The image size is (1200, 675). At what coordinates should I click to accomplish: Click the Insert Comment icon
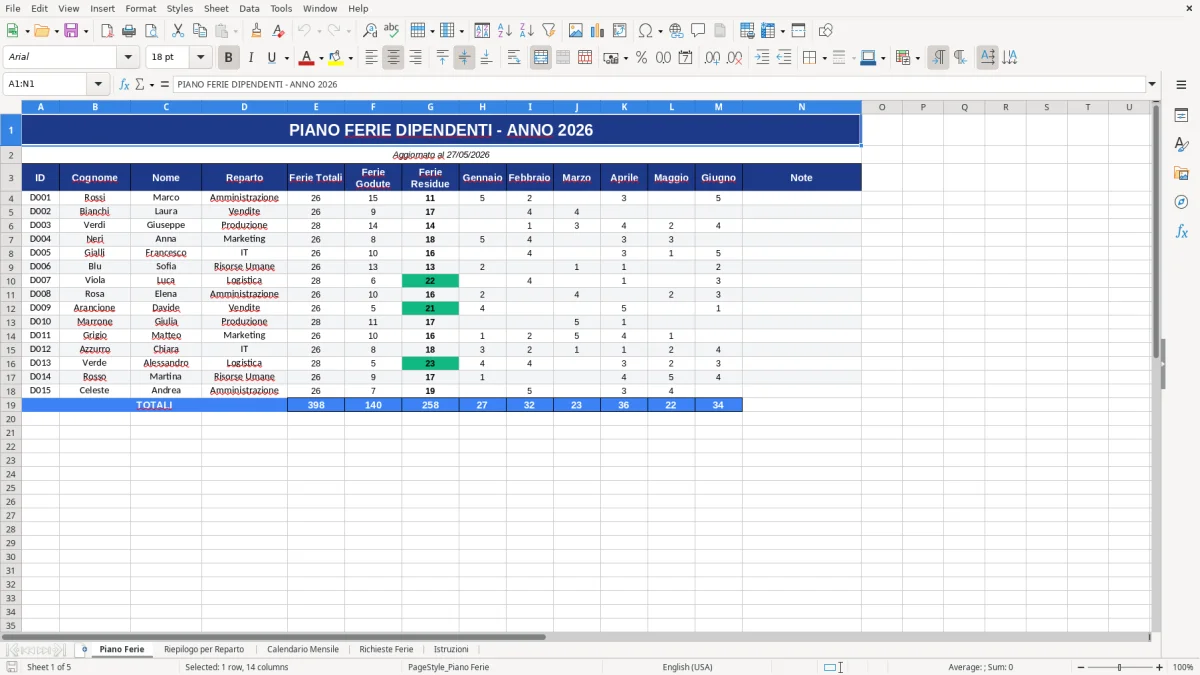click(x=698, y=31)
